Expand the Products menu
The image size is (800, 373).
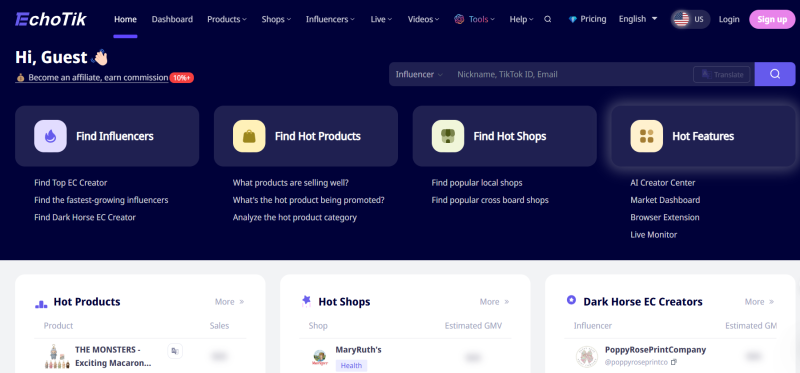pos(227,19)
